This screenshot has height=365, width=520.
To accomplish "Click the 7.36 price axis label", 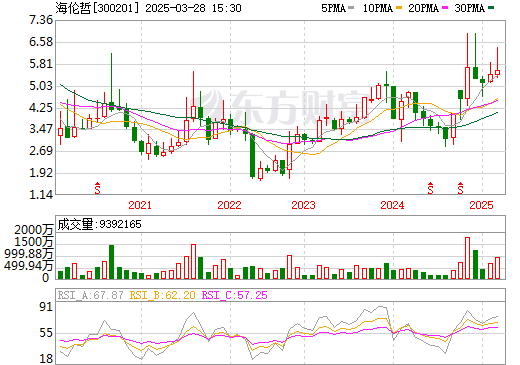I will coord(41,20).
